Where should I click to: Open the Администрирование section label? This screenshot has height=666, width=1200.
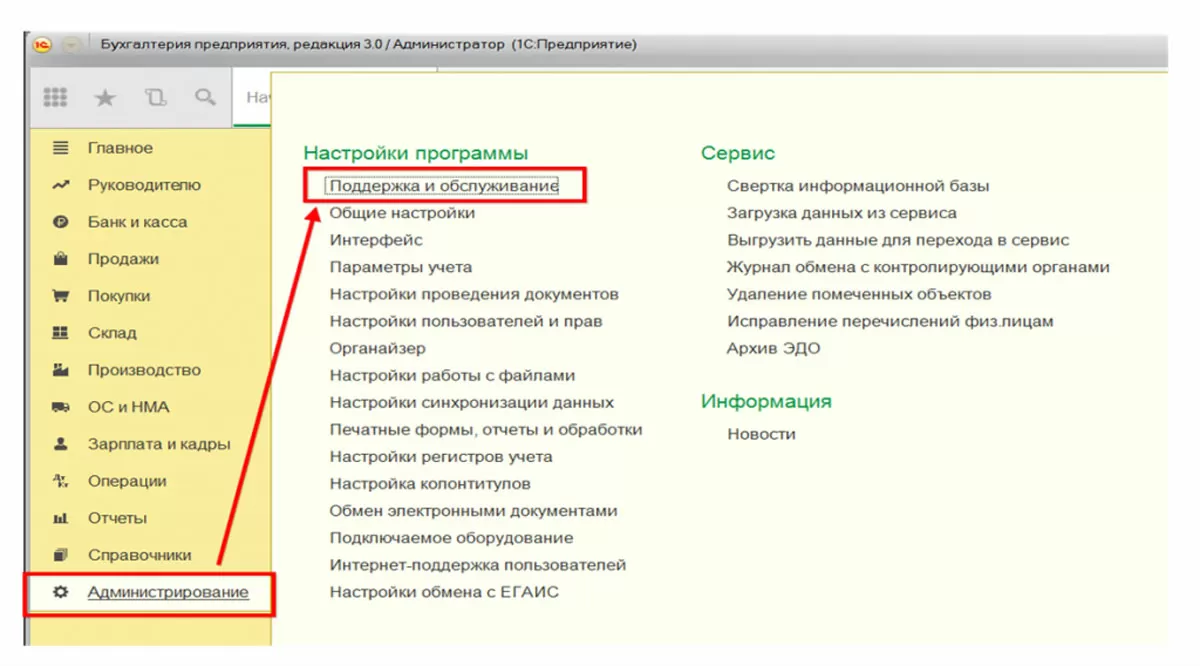coord(168,592)
